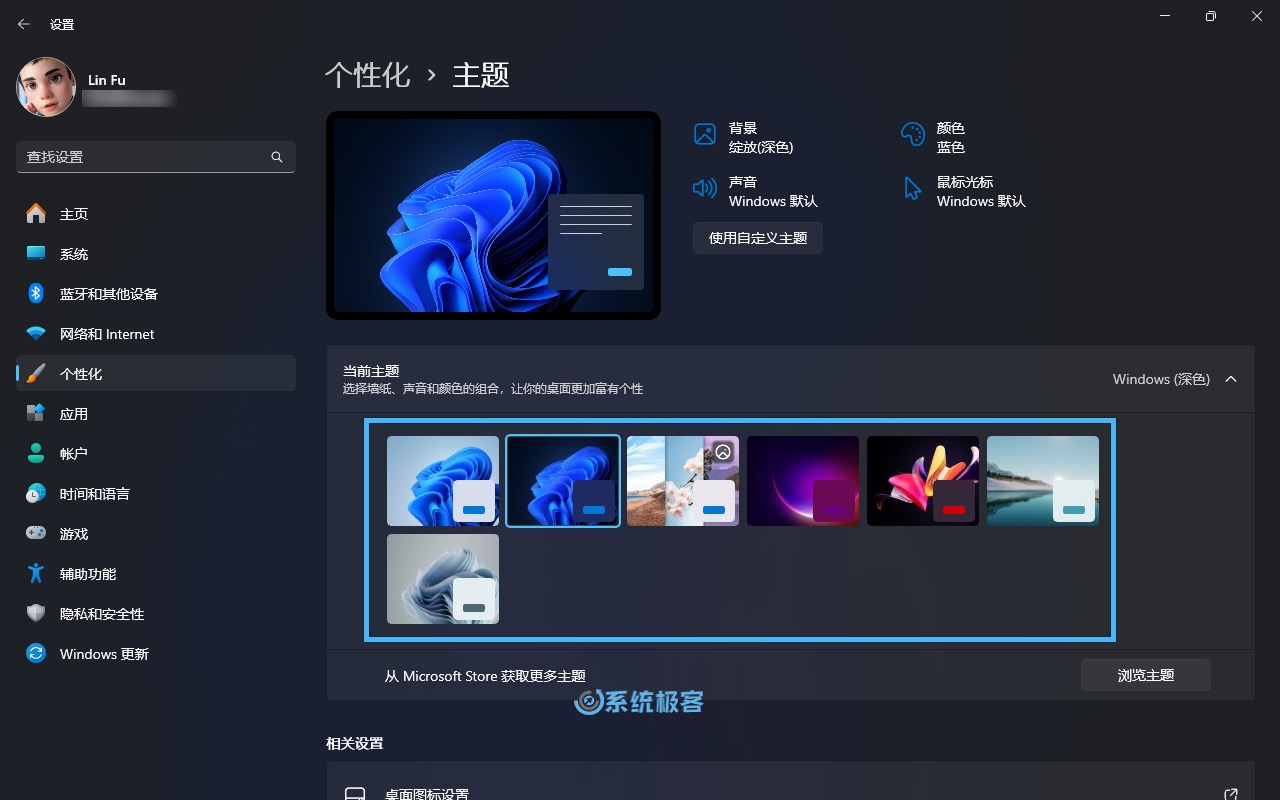This screenshot has width=1280, height=800.
Task: Click 浏览主题 button
Action: click(x=1146, y=675)
